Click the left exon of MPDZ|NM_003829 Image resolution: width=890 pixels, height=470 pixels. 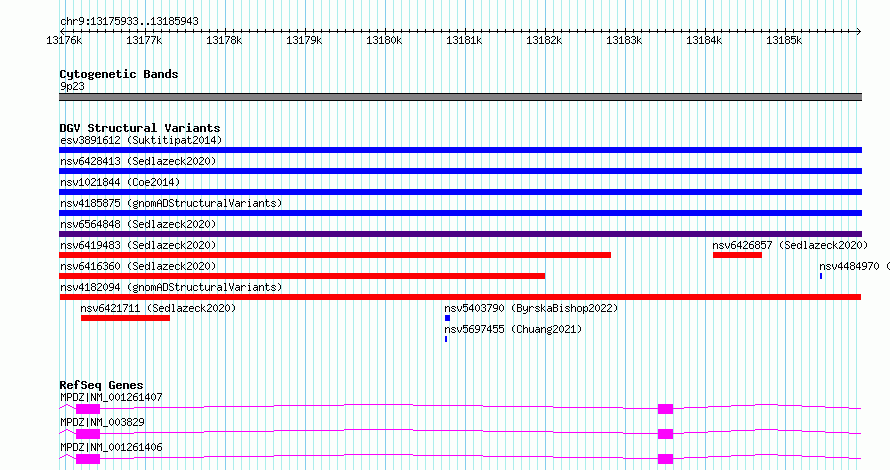88,434
